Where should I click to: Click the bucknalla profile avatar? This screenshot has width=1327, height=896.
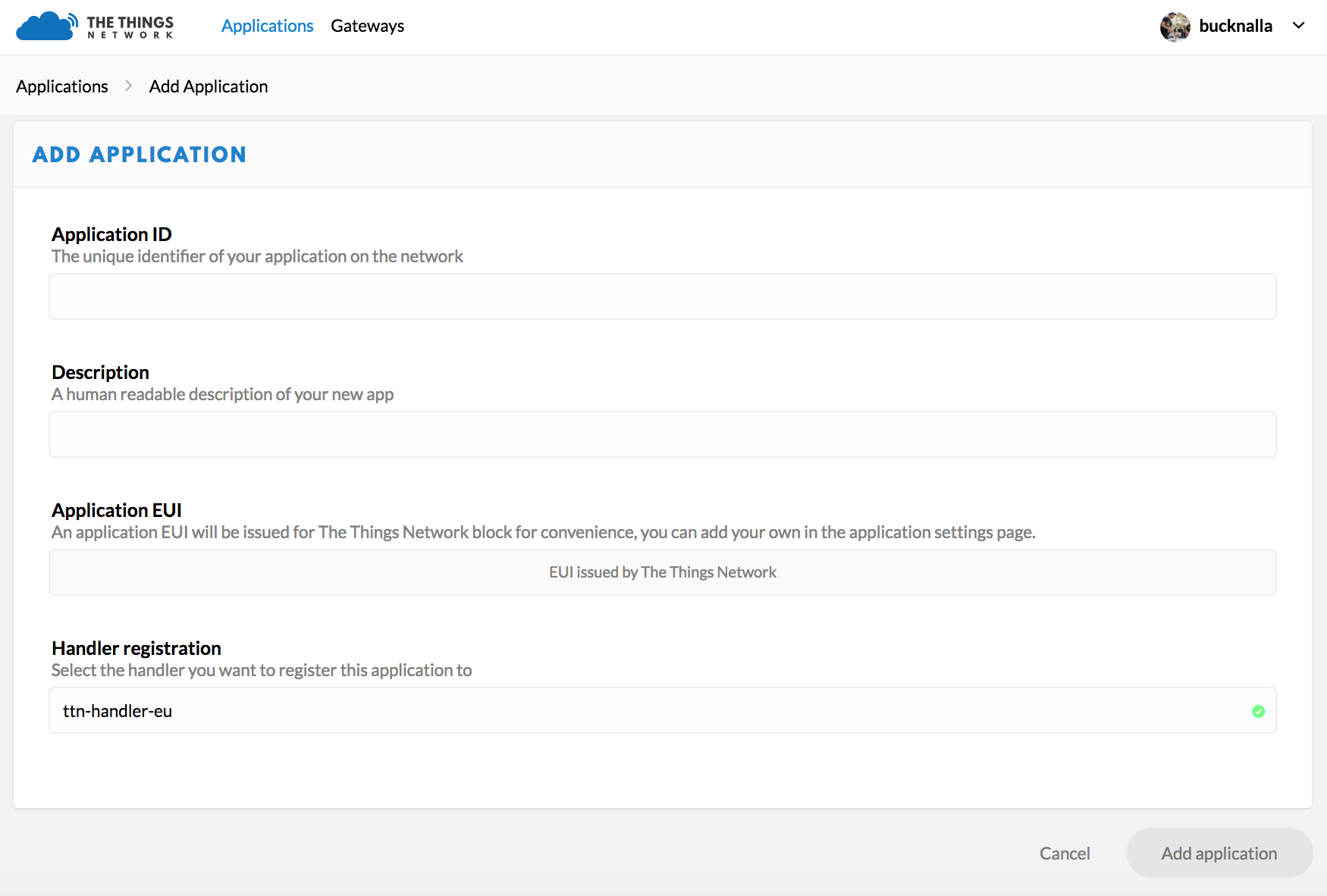(1175, 27)
